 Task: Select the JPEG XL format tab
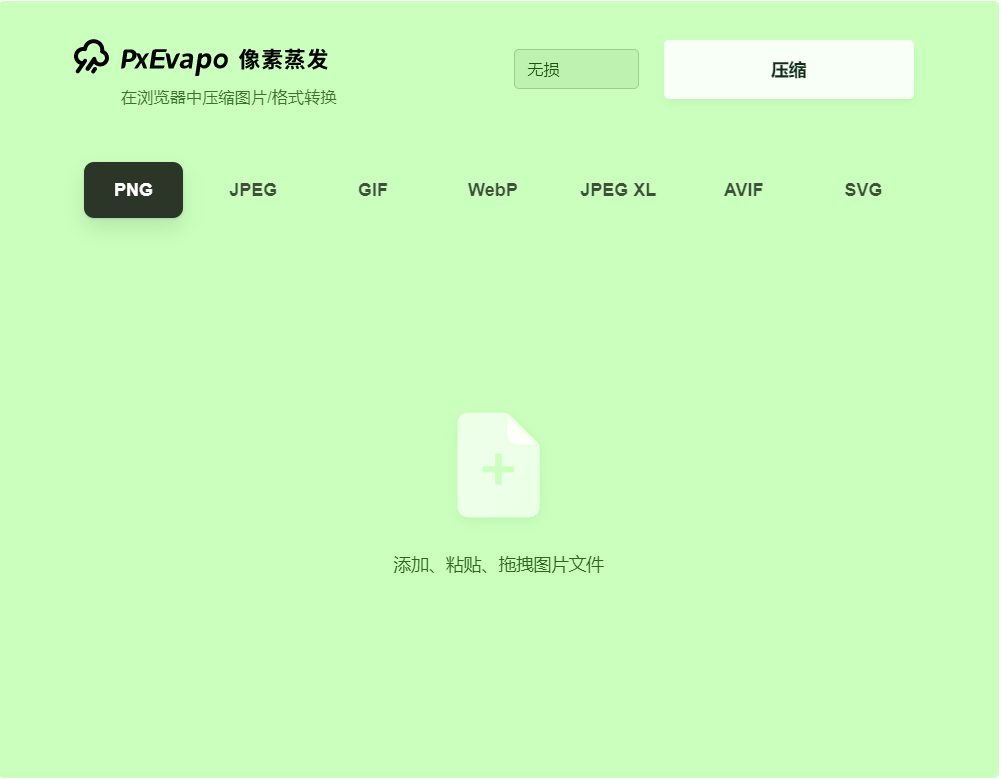[x=618, y=190]
